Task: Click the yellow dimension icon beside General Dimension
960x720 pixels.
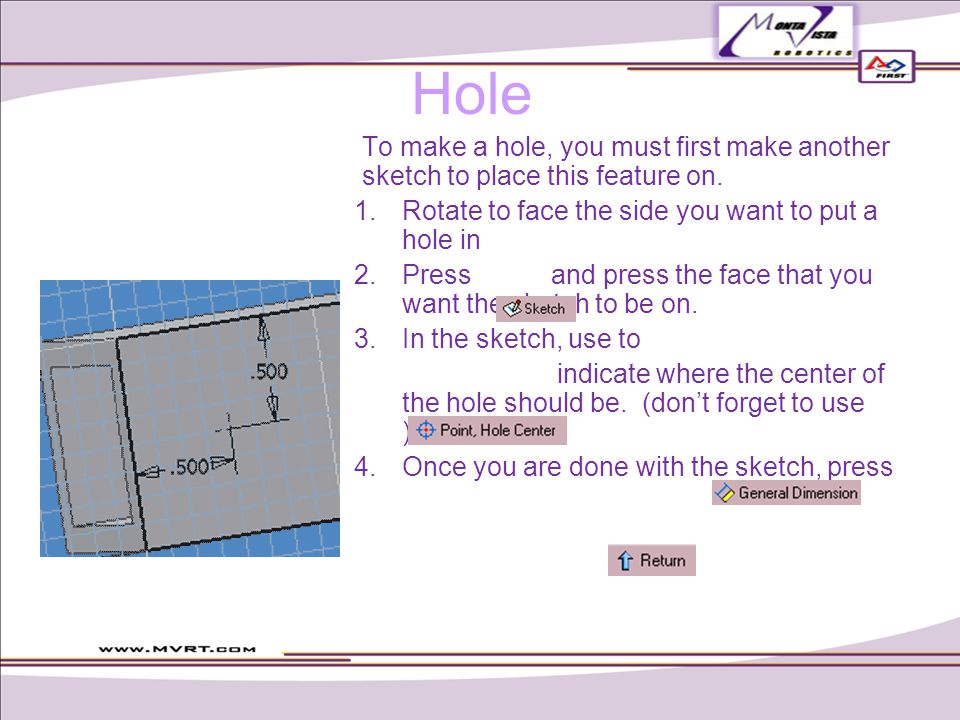Action: pyautogui.click(x=725, y=493)
